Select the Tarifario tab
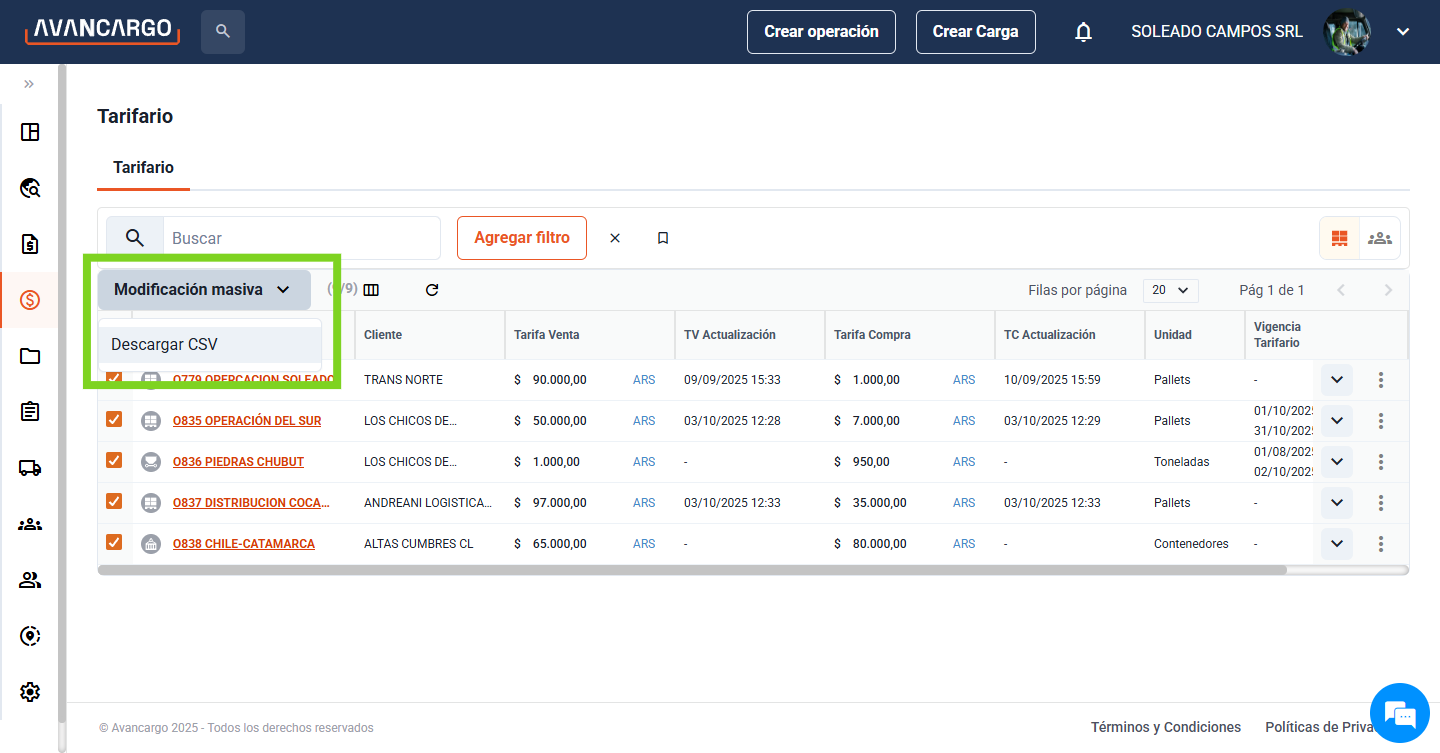Screen dimensions: 1440x753 click(143, 168)
